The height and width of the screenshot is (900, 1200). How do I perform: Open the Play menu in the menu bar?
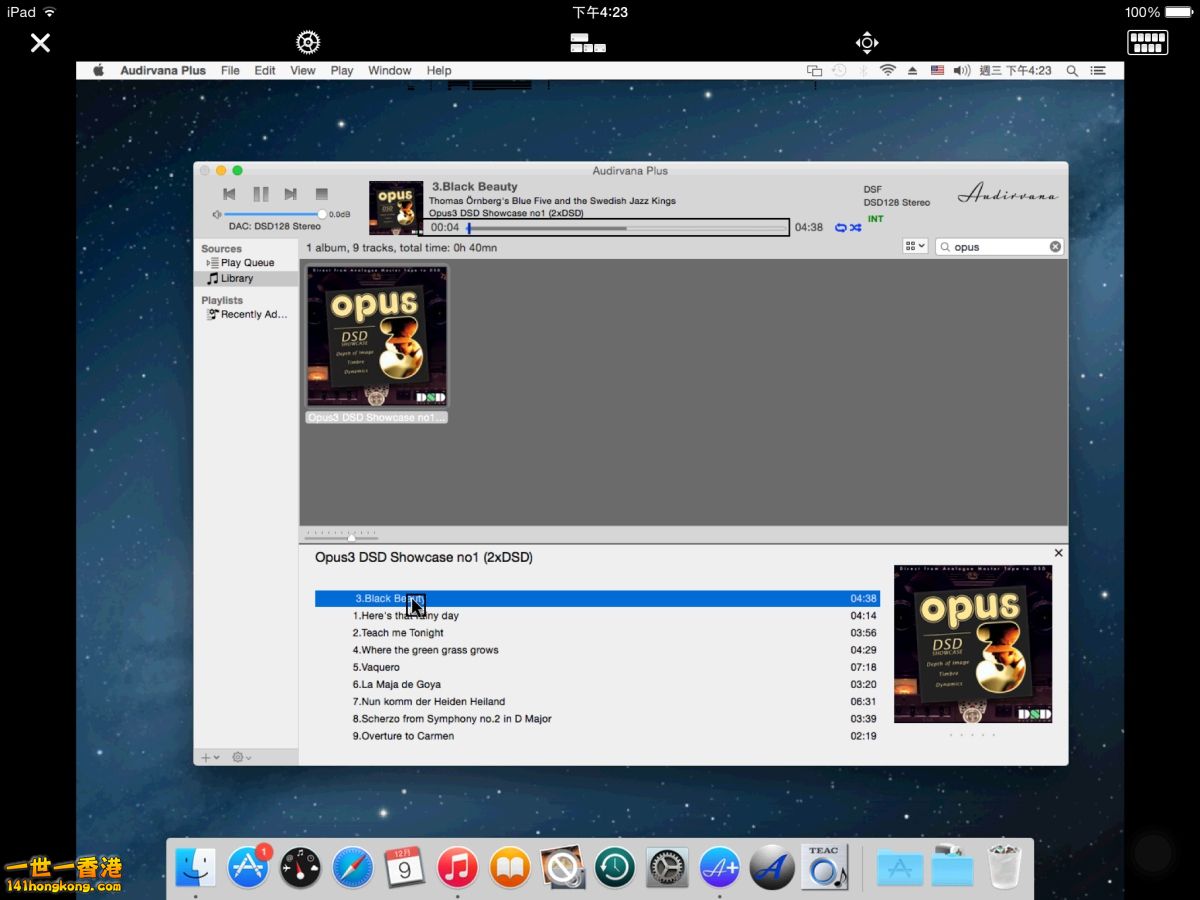coord(342,71)
